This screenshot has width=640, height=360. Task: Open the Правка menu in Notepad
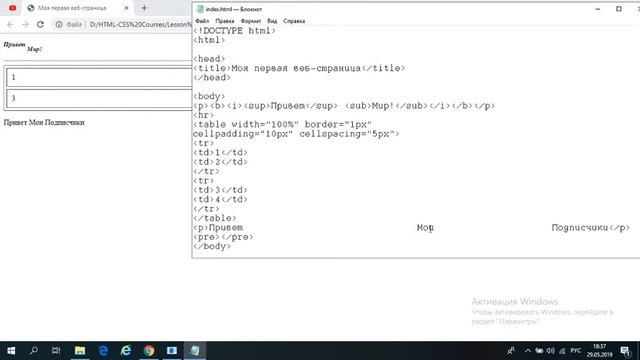[x=224, y=21]
